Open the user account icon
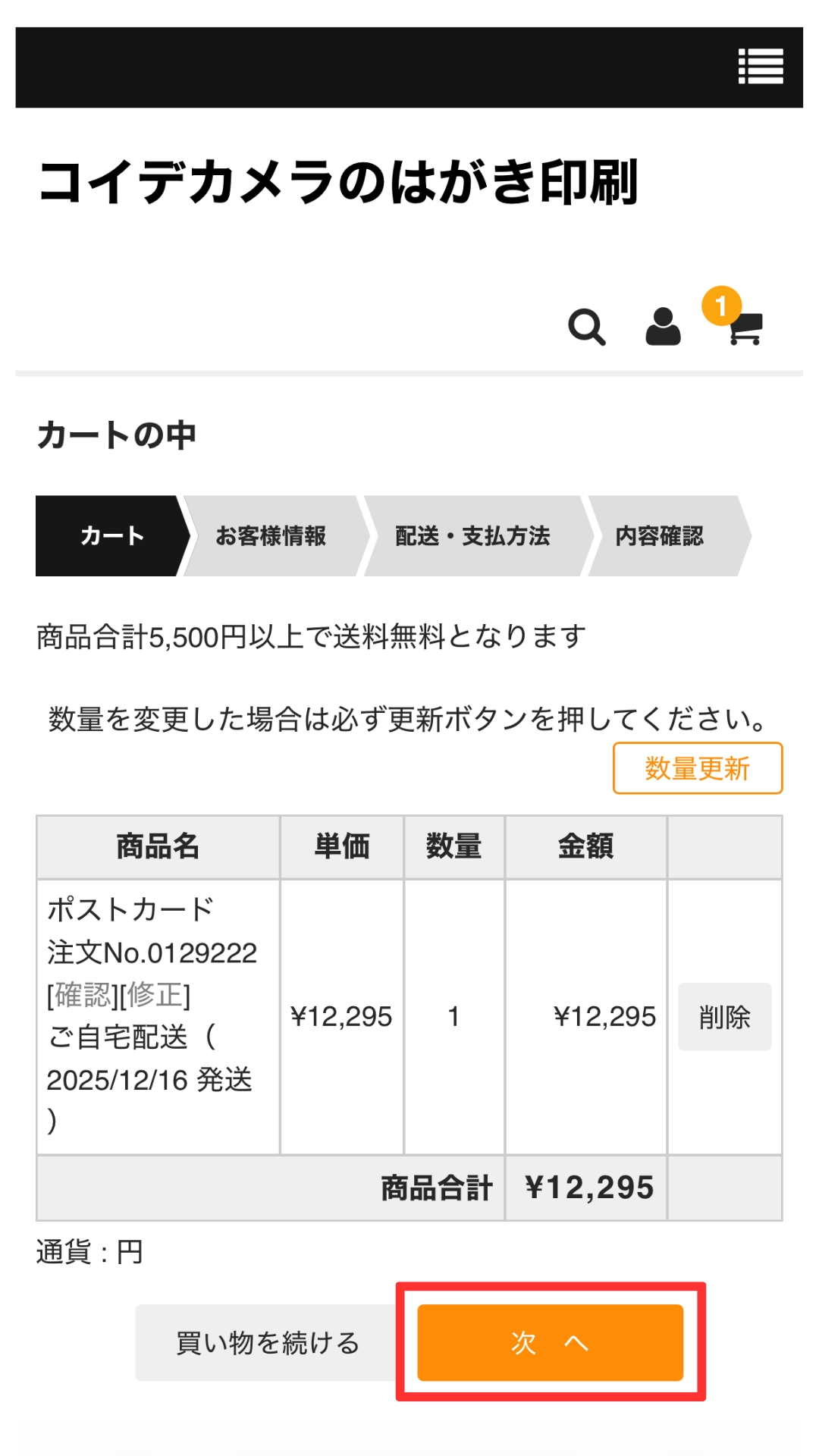Image resolution: width=819 pixels, height=1456 pixels. click(x=663, y=328)
